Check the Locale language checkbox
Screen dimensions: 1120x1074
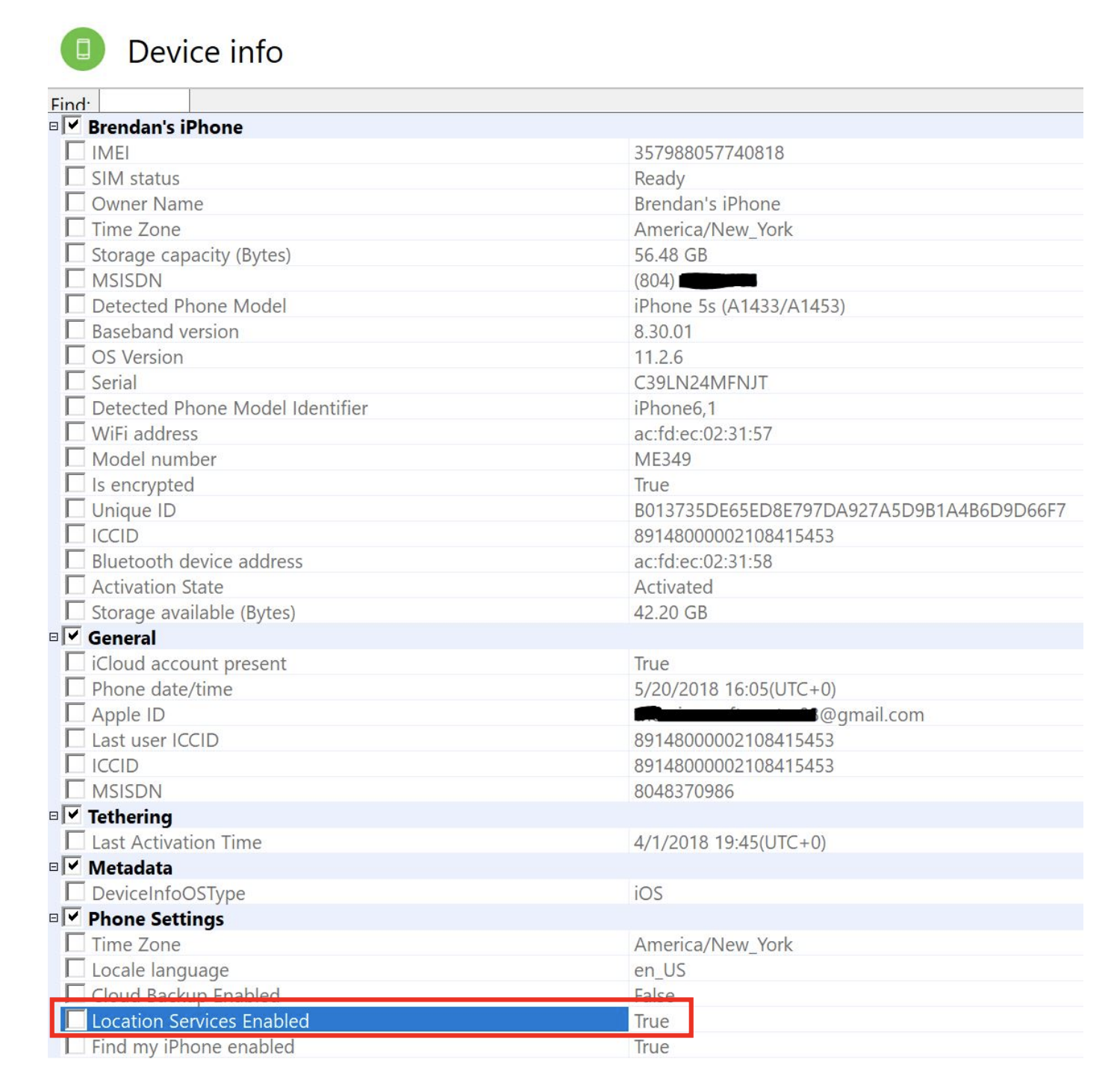point(75,968)
